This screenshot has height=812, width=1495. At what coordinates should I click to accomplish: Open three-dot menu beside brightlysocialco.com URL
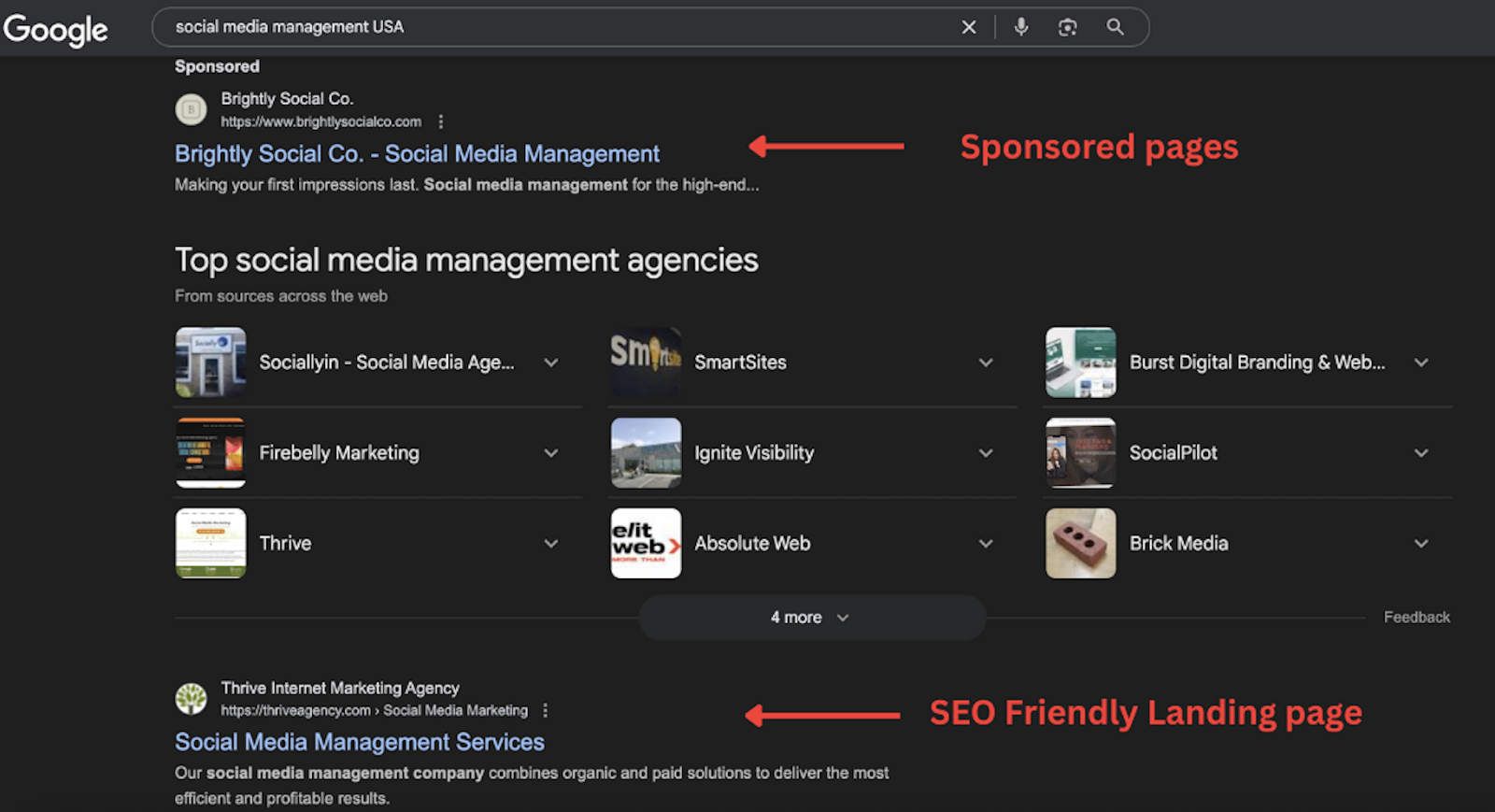[x=441, y=121]
